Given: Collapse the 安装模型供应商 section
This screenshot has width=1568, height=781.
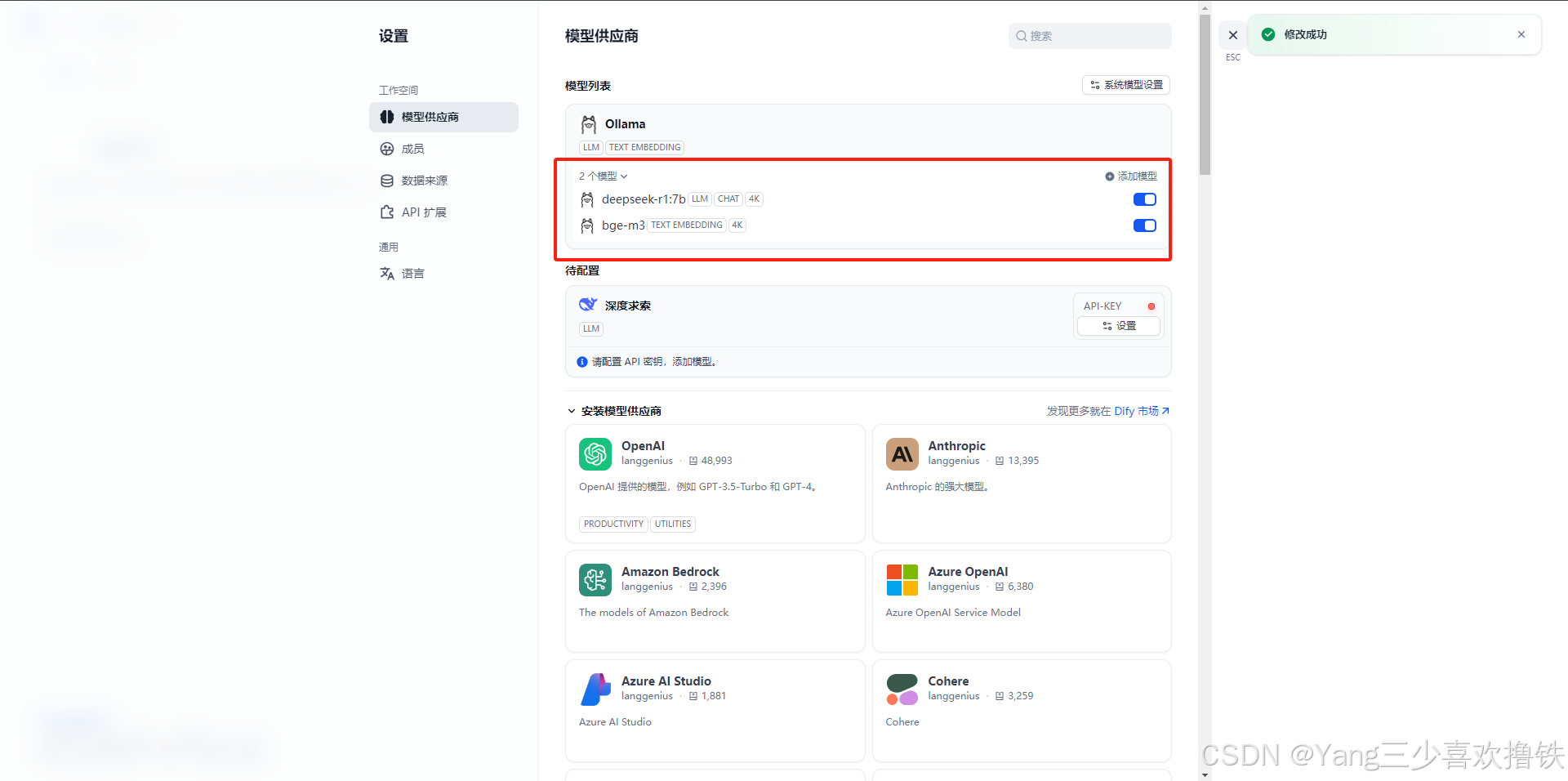Looking at the screenshot, I should point(614,411).
